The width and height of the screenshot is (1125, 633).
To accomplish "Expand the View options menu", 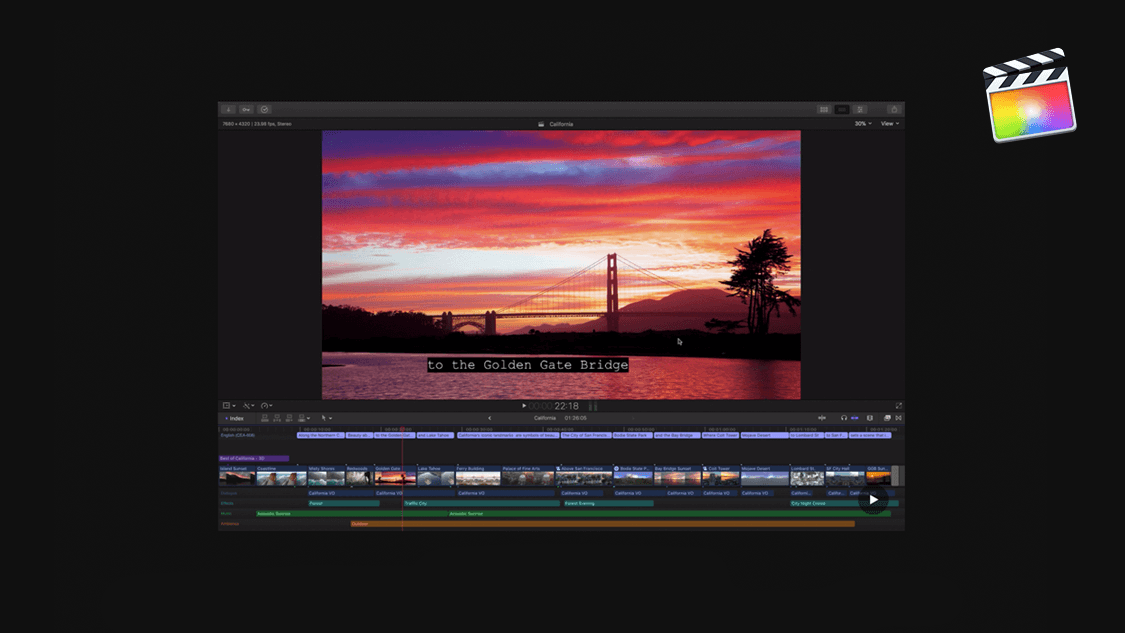I will pos(889,124).
